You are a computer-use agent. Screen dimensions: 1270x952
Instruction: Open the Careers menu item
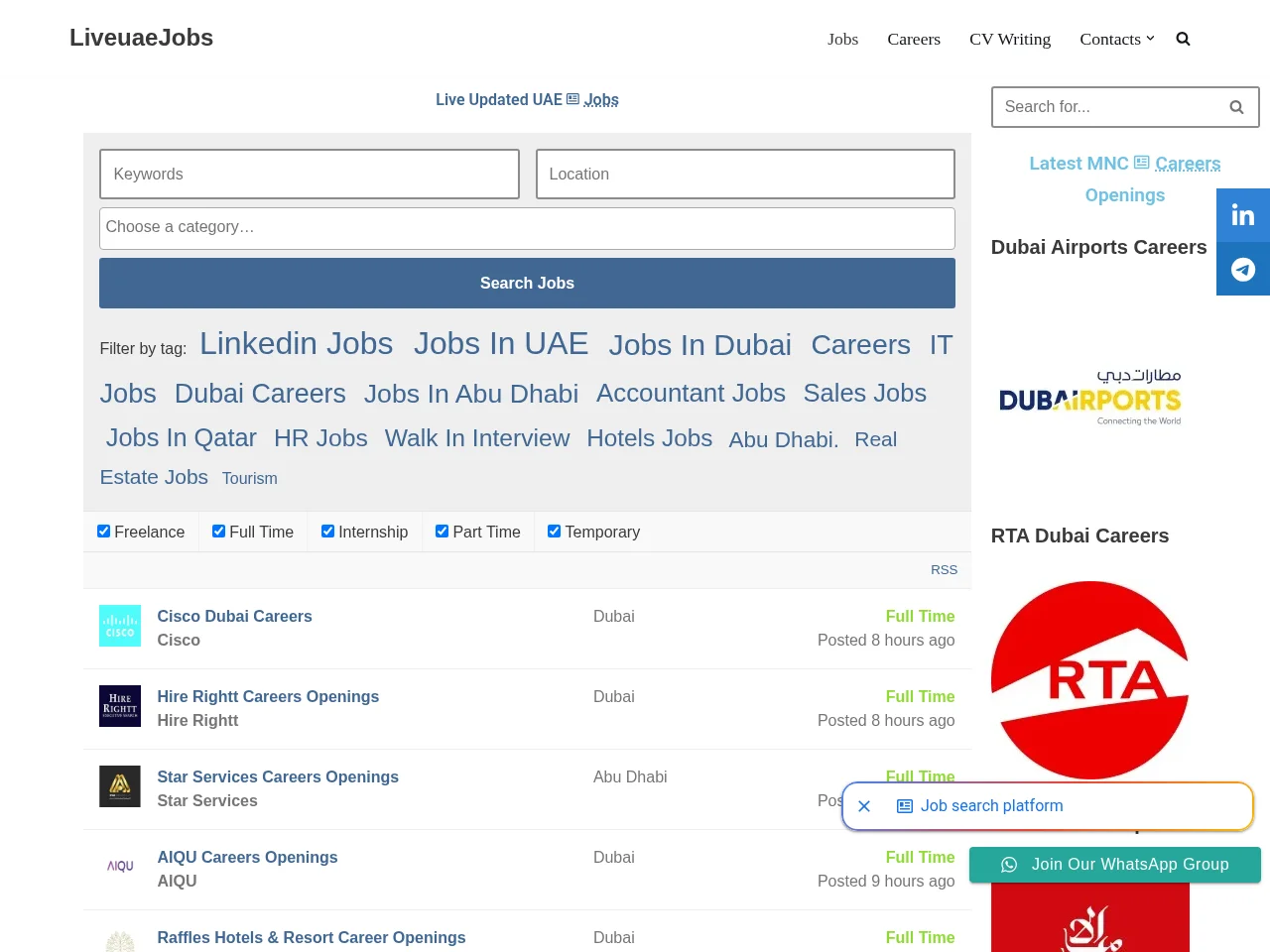coord(914,39)
